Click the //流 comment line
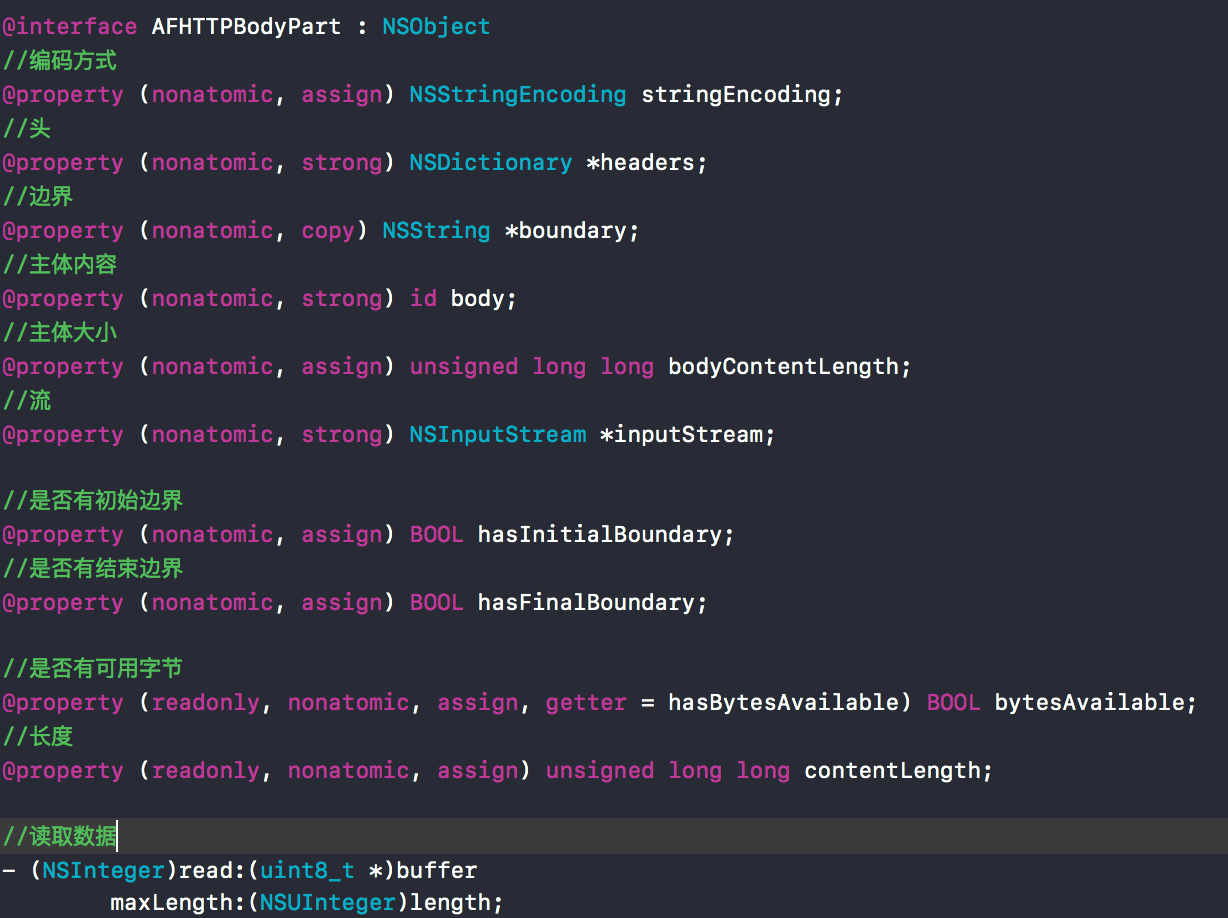Image resolution: width=1228 pixels, height=918 pixels. pyautogui.click(x=26, y=400)
